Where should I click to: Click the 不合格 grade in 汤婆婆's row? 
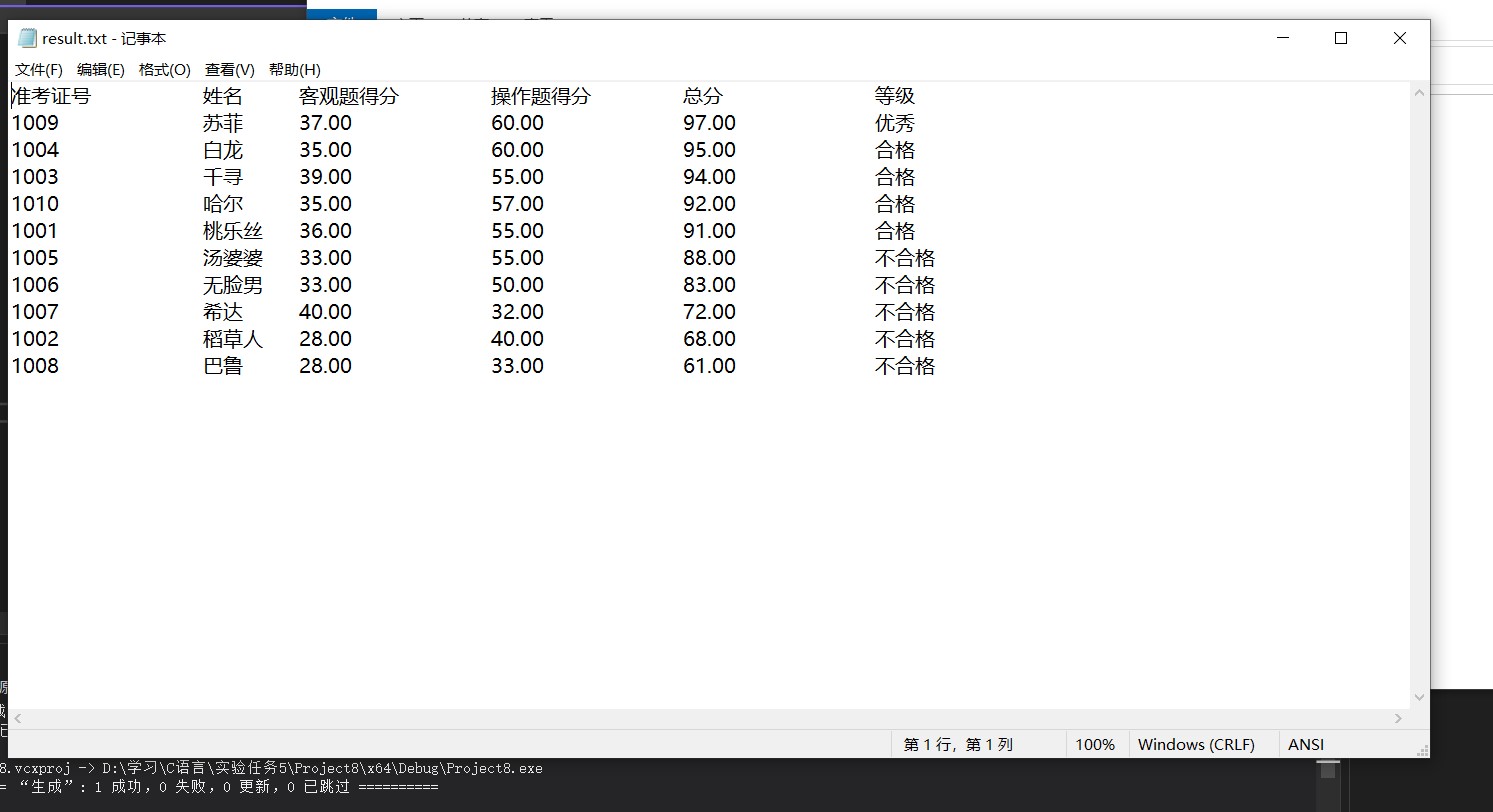(x=905, y=258)
